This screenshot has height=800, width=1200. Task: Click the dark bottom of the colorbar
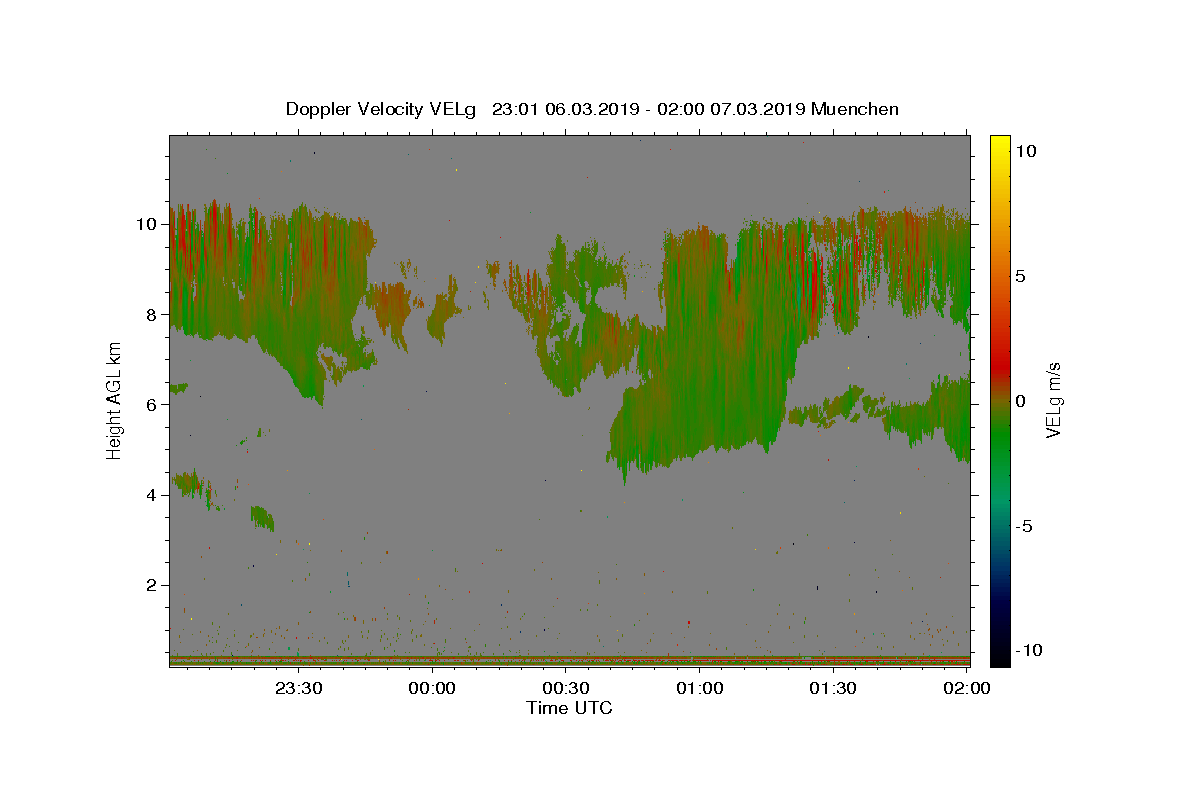999,650
